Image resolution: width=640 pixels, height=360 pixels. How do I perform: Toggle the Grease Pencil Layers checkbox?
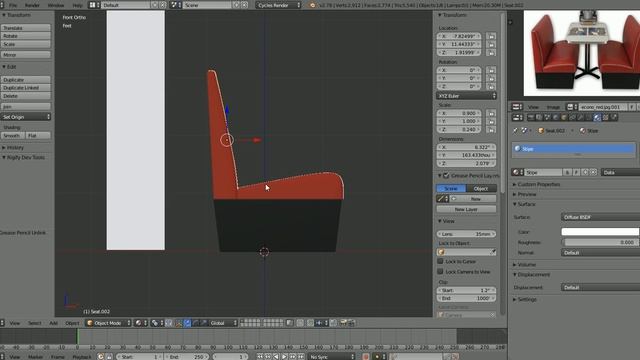point(446,176)
